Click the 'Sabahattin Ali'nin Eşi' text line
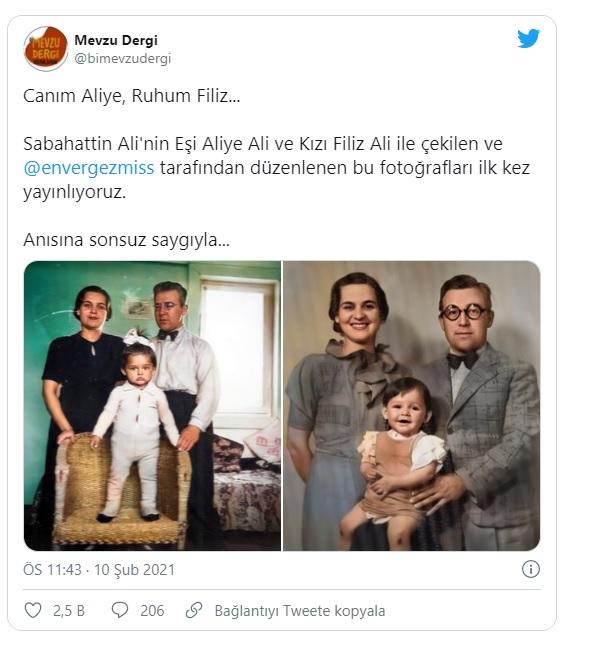The image size is (613, 659). 263,144
